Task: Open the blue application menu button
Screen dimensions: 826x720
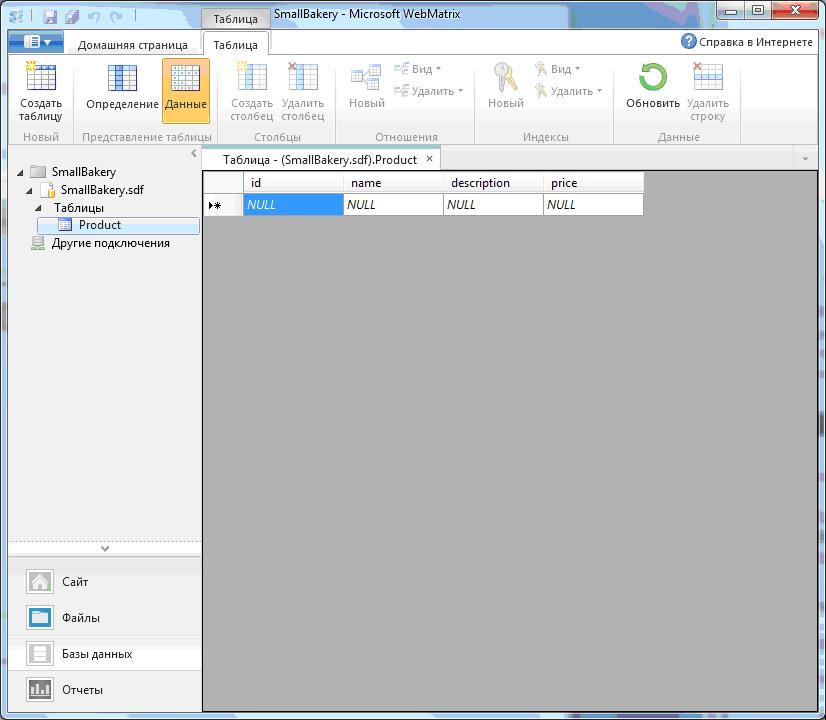Action: coord(36,42)
